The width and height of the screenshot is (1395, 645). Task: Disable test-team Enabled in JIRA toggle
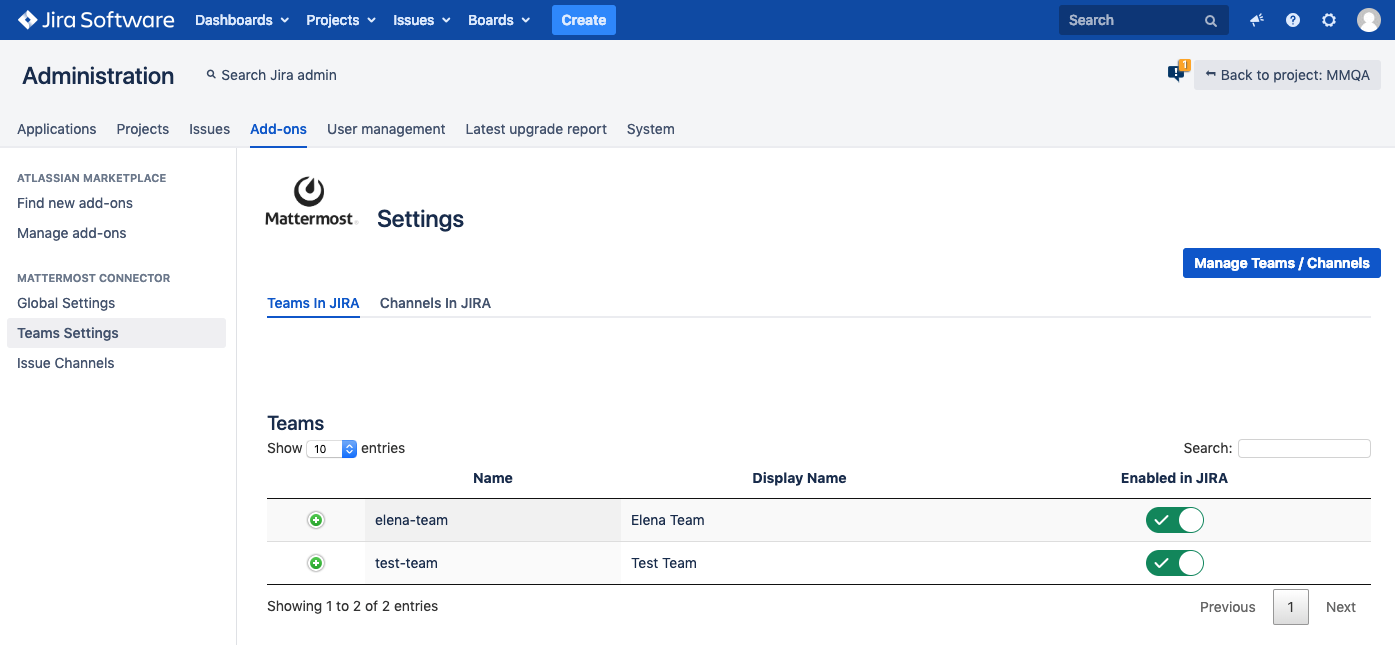pos(1174,563)
